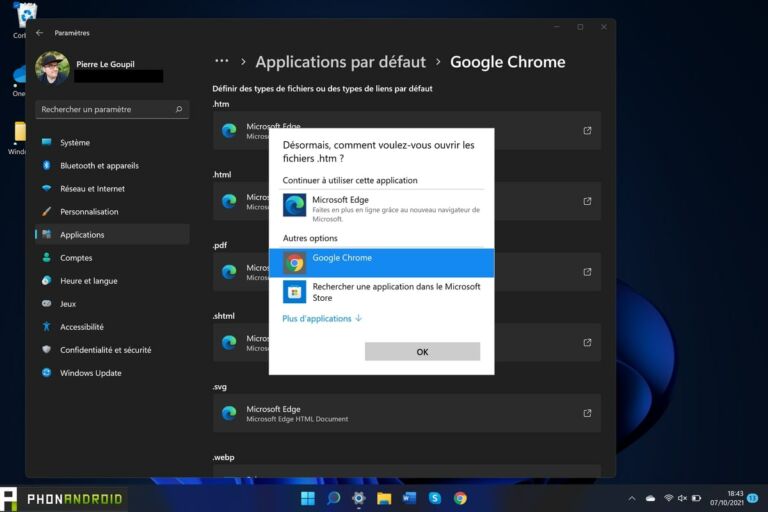Open external link icon for .pdf row
The height and width of the screenshot is (512, 768).
(587, 272)
